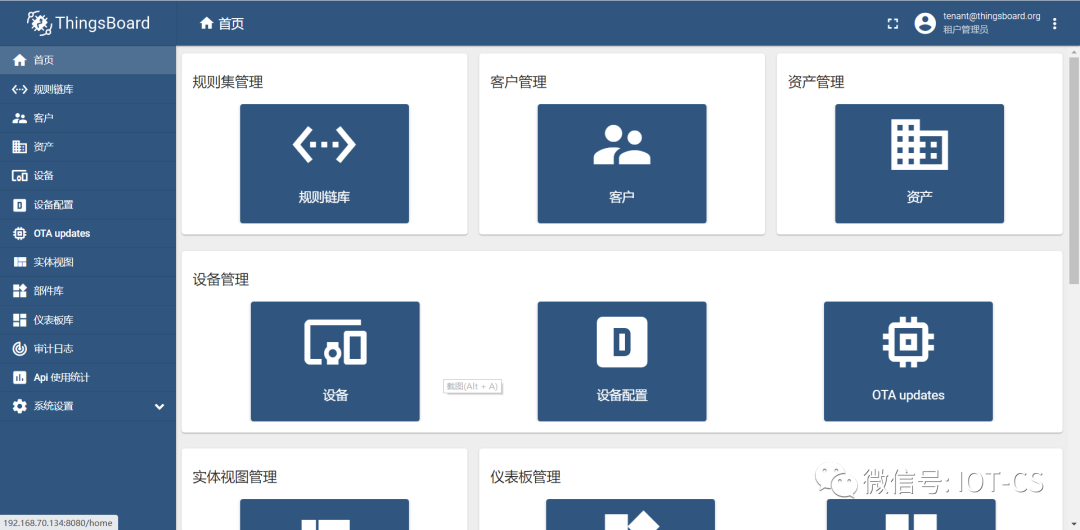Click the OTA updates chip icon in sidebar
Screen dimensions: 1080x530
[x=19, y=234]
